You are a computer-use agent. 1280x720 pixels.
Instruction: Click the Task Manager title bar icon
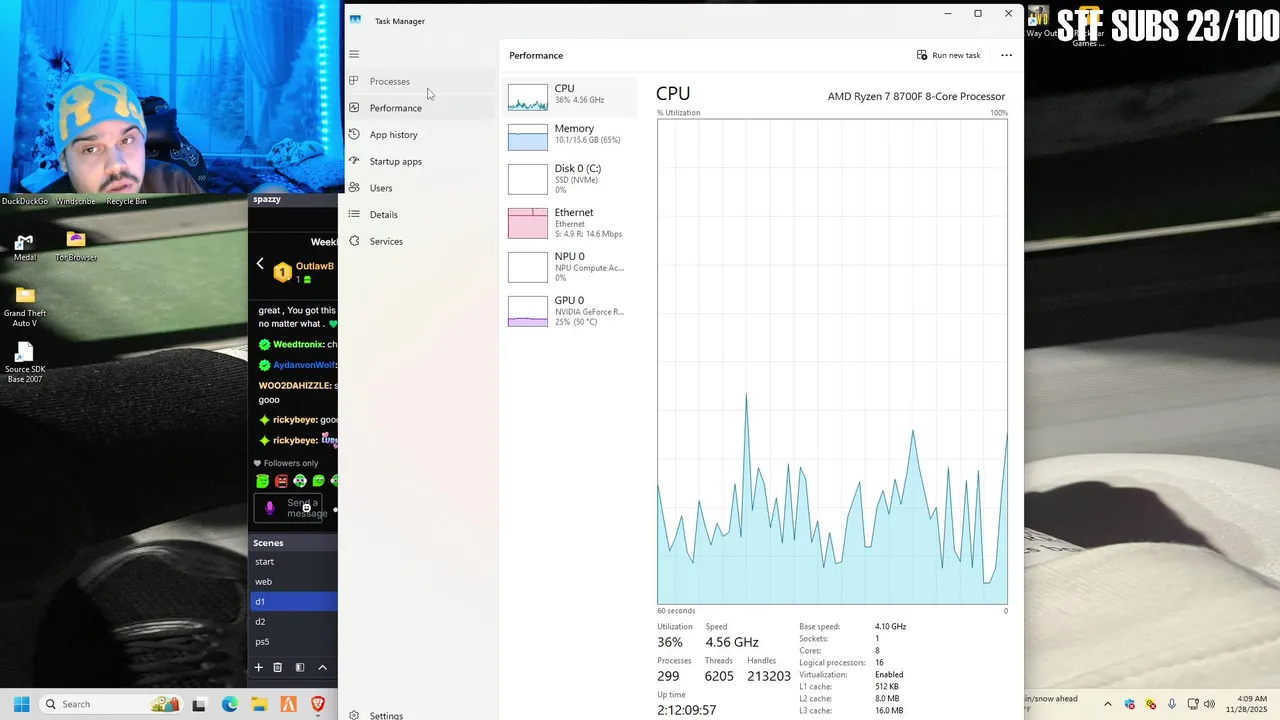click(x=355, y=20)
